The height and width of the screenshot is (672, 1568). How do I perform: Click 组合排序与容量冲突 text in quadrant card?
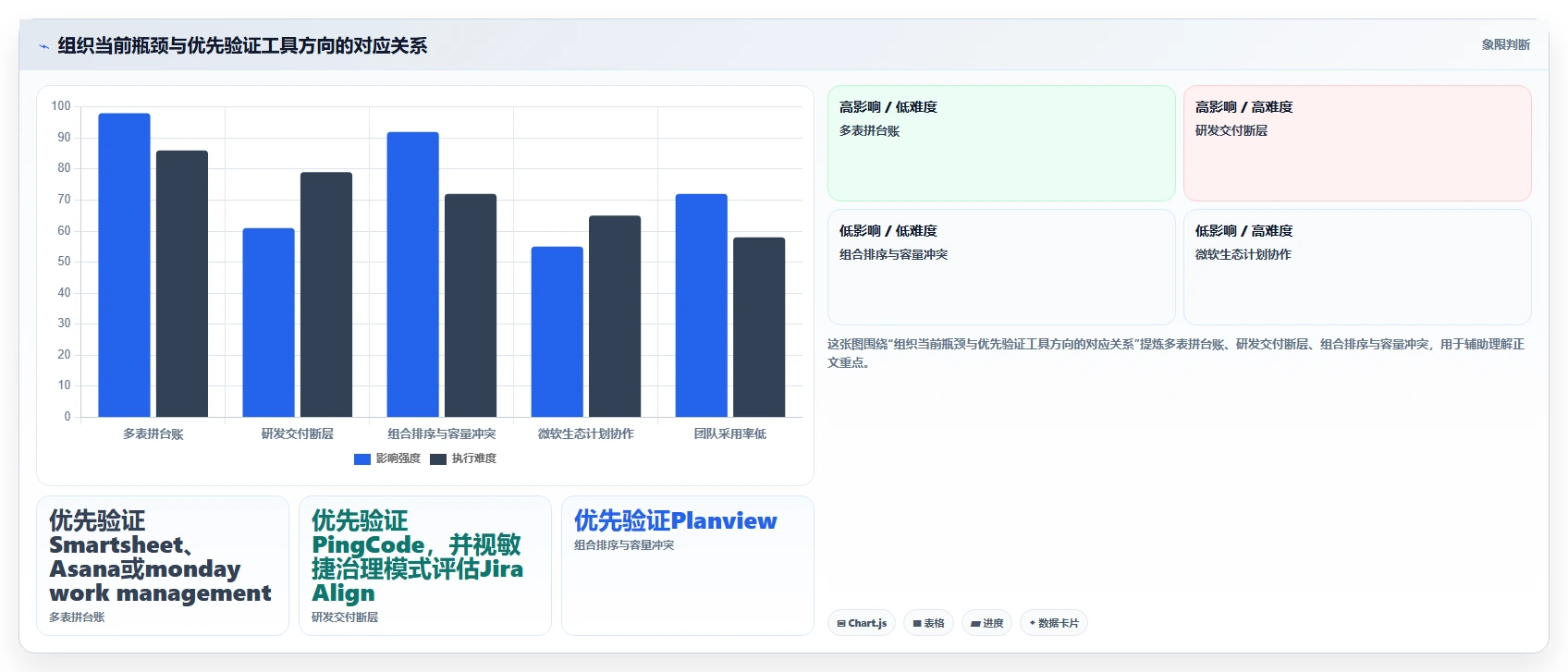click(893, 255)
